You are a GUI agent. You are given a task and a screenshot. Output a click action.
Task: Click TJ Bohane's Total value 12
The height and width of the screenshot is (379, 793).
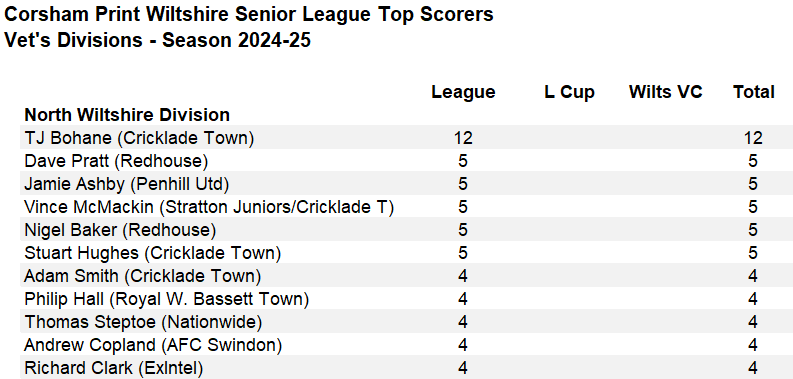click(x=753, y=138)
